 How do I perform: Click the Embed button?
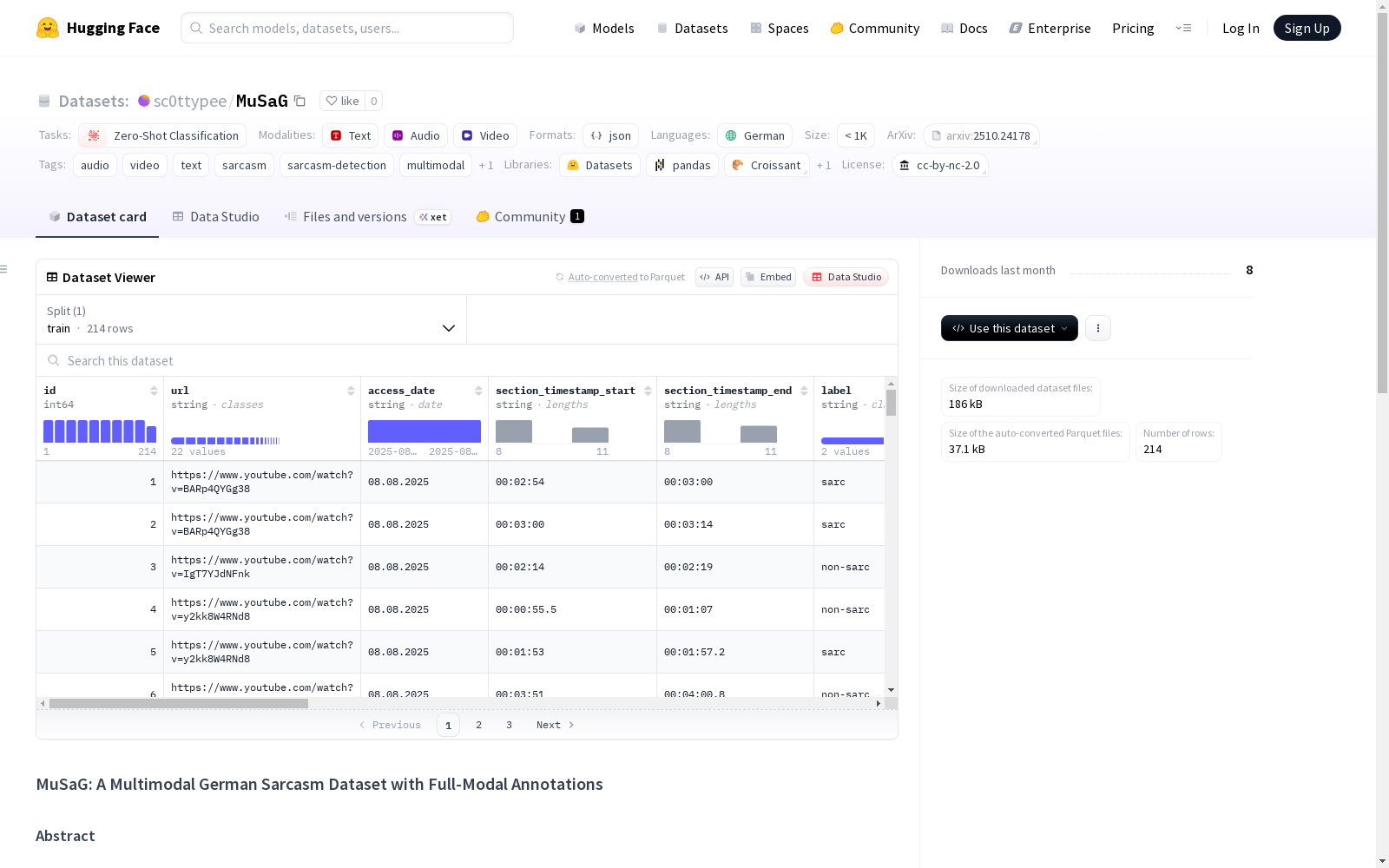(768, 277)
